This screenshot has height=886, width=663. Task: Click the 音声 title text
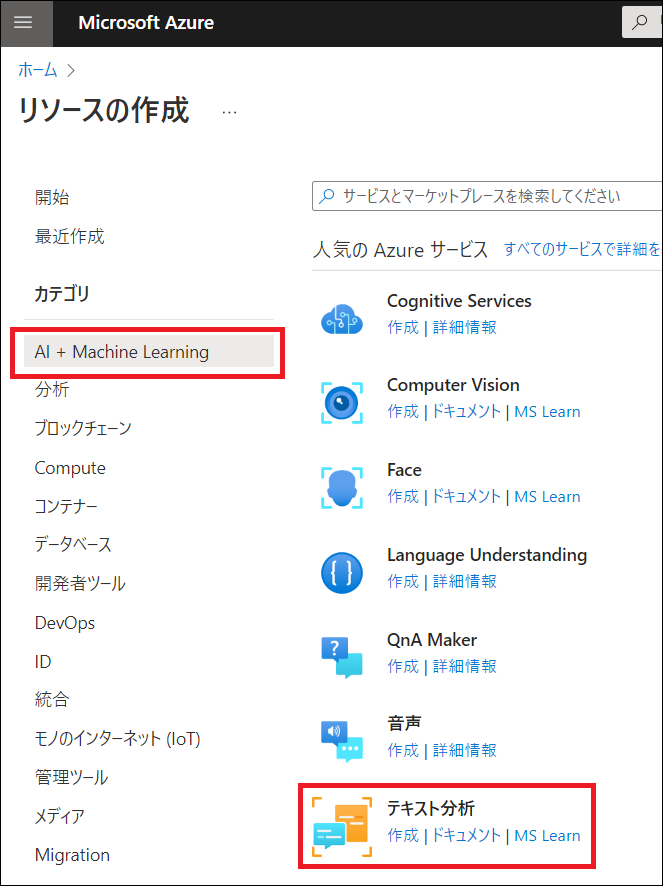(x=404, y=723)
